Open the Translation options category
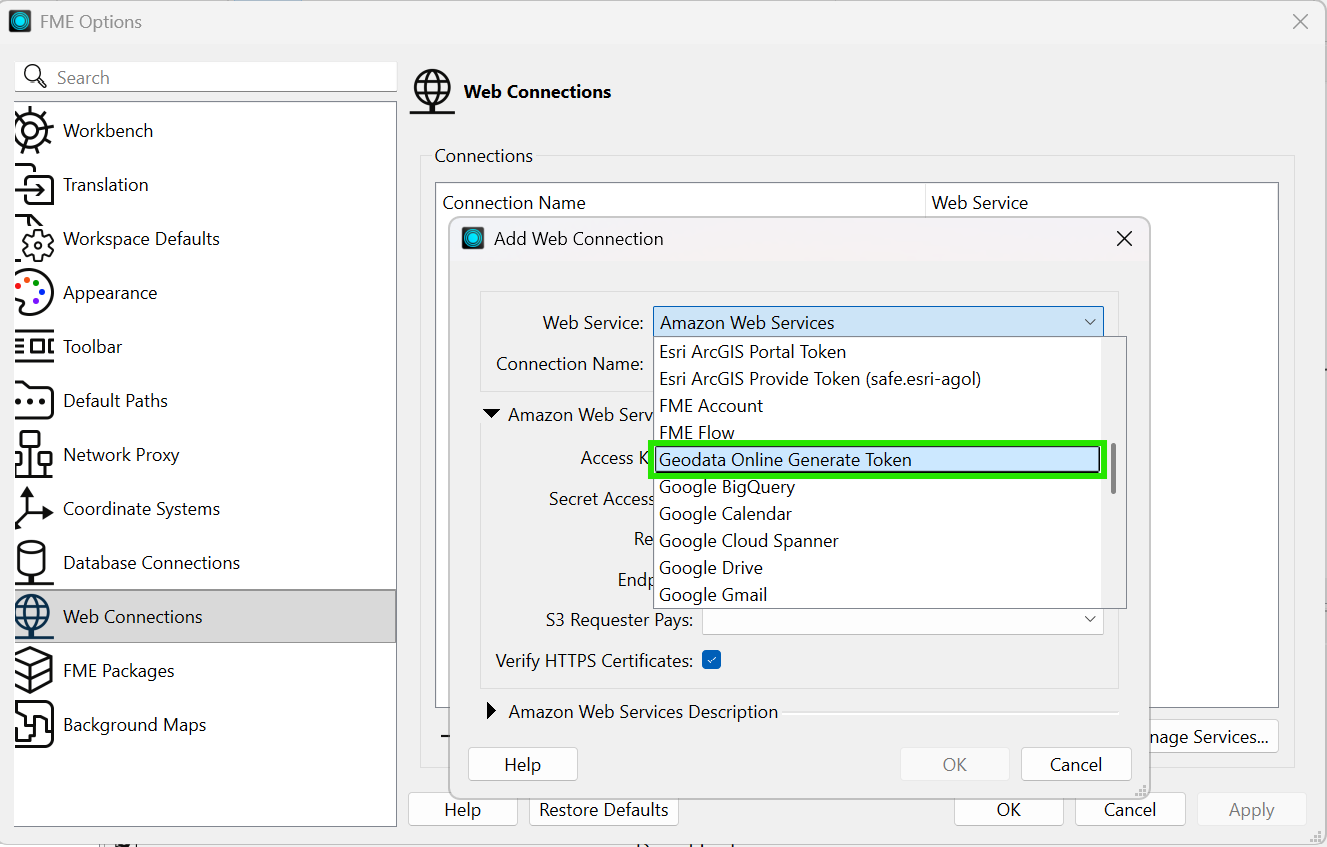The width and height of the screenshot is (1327, 847). (205, 185)
